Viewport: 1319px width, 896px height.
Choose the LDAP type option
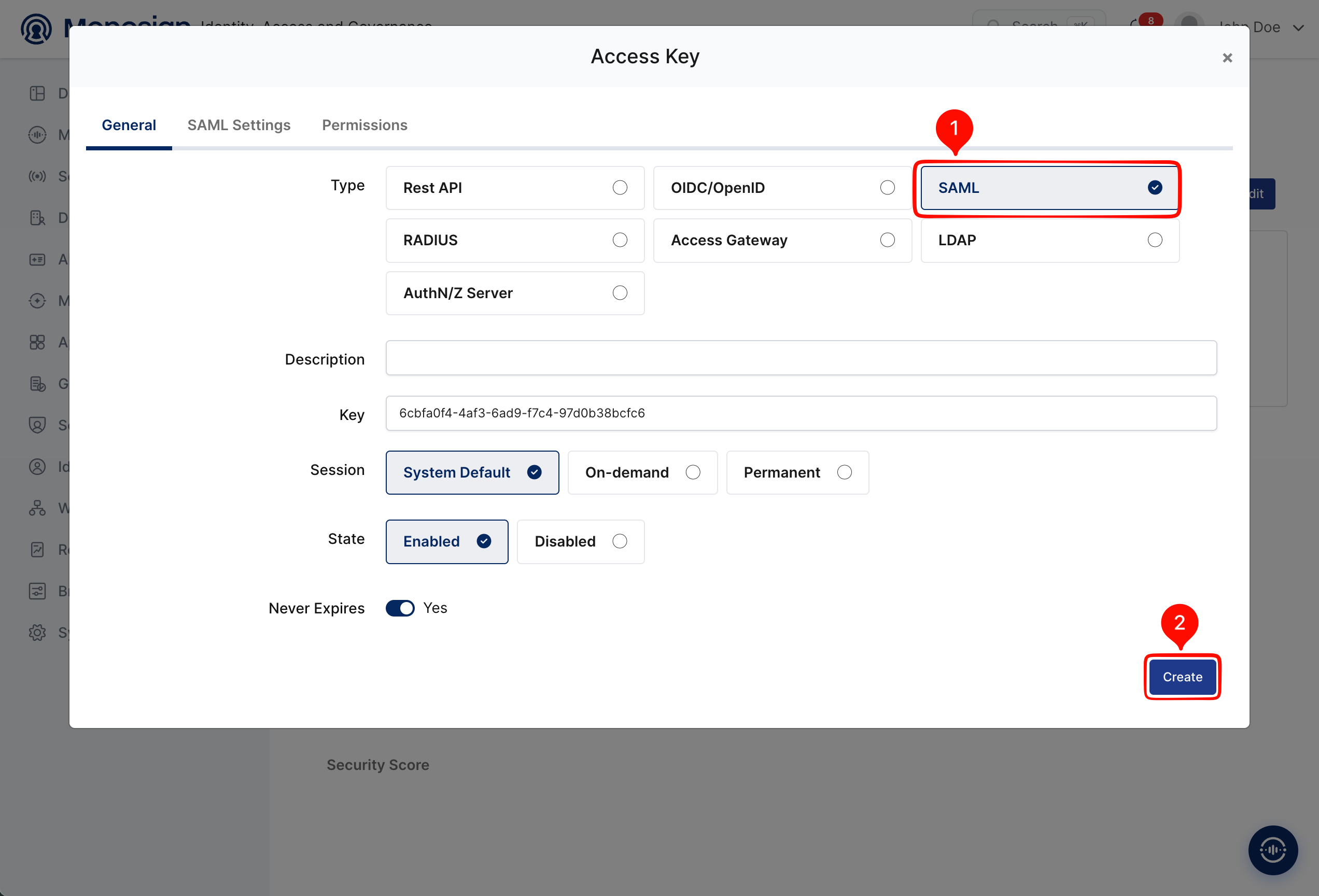(x=1049, y=241)
